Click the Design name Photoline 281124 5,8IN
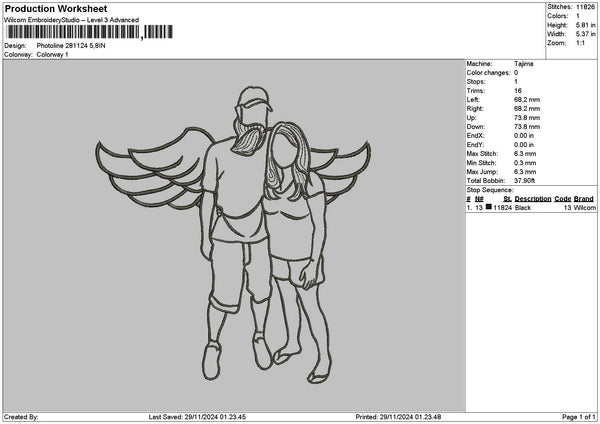The width and height of the screenshot is (600, 424). 71,46
